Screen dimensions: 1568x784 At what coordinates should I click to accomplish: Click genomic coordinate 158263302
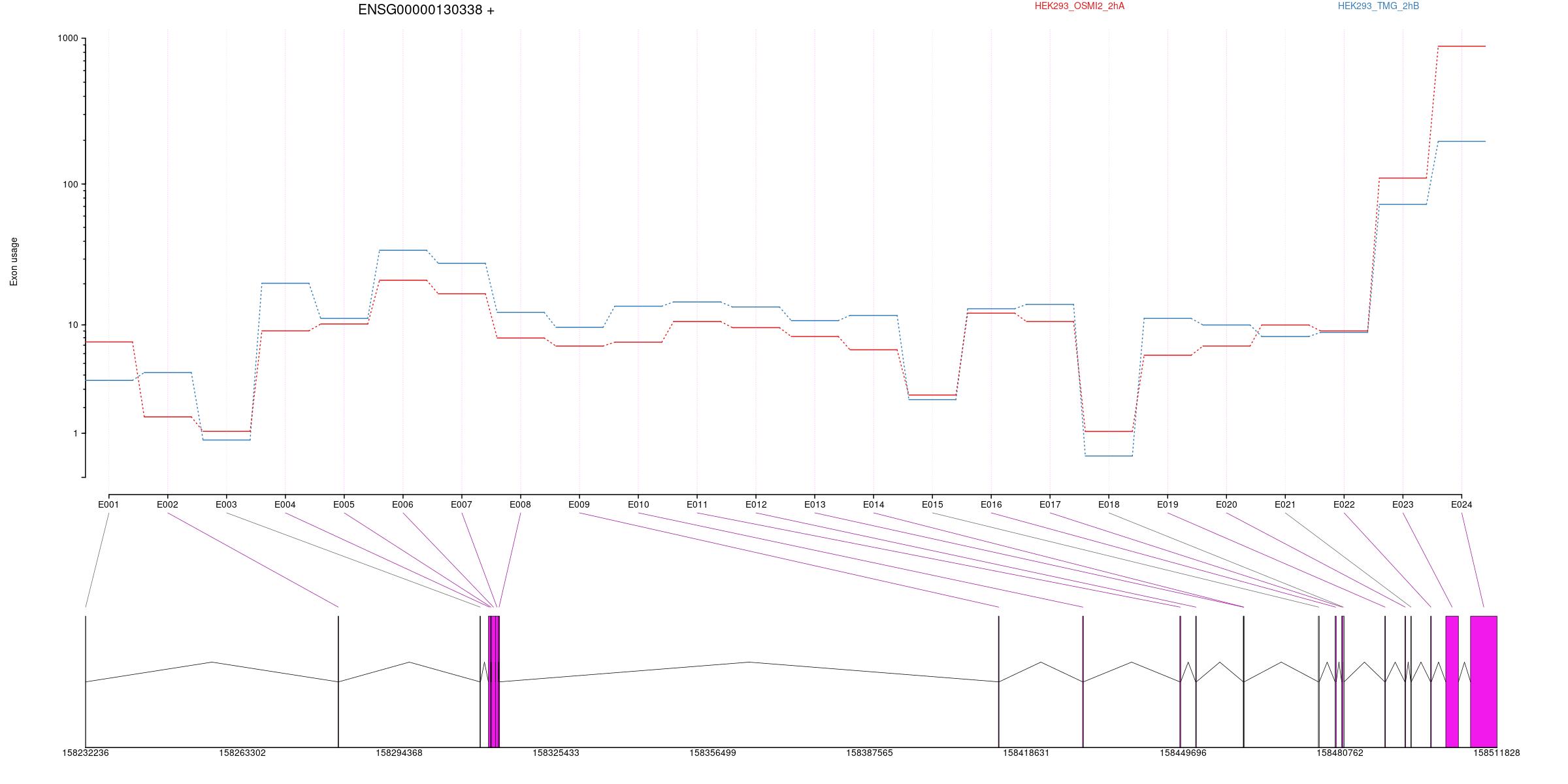coord(242,753)
